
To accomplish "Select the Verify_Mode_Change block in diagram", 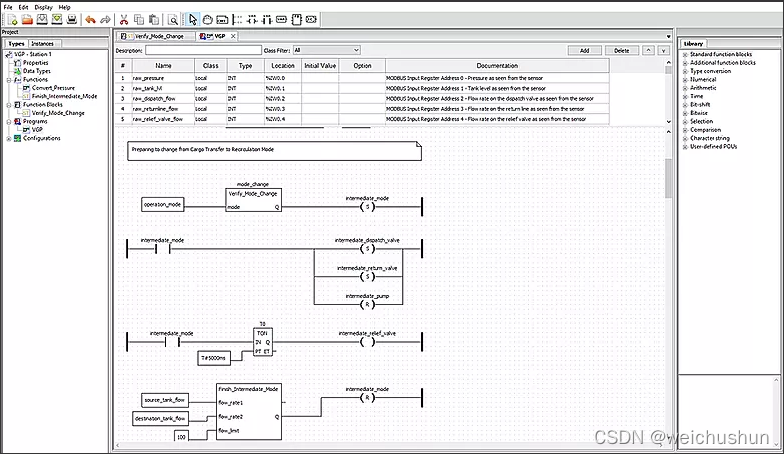I will (x=254, y=200).
